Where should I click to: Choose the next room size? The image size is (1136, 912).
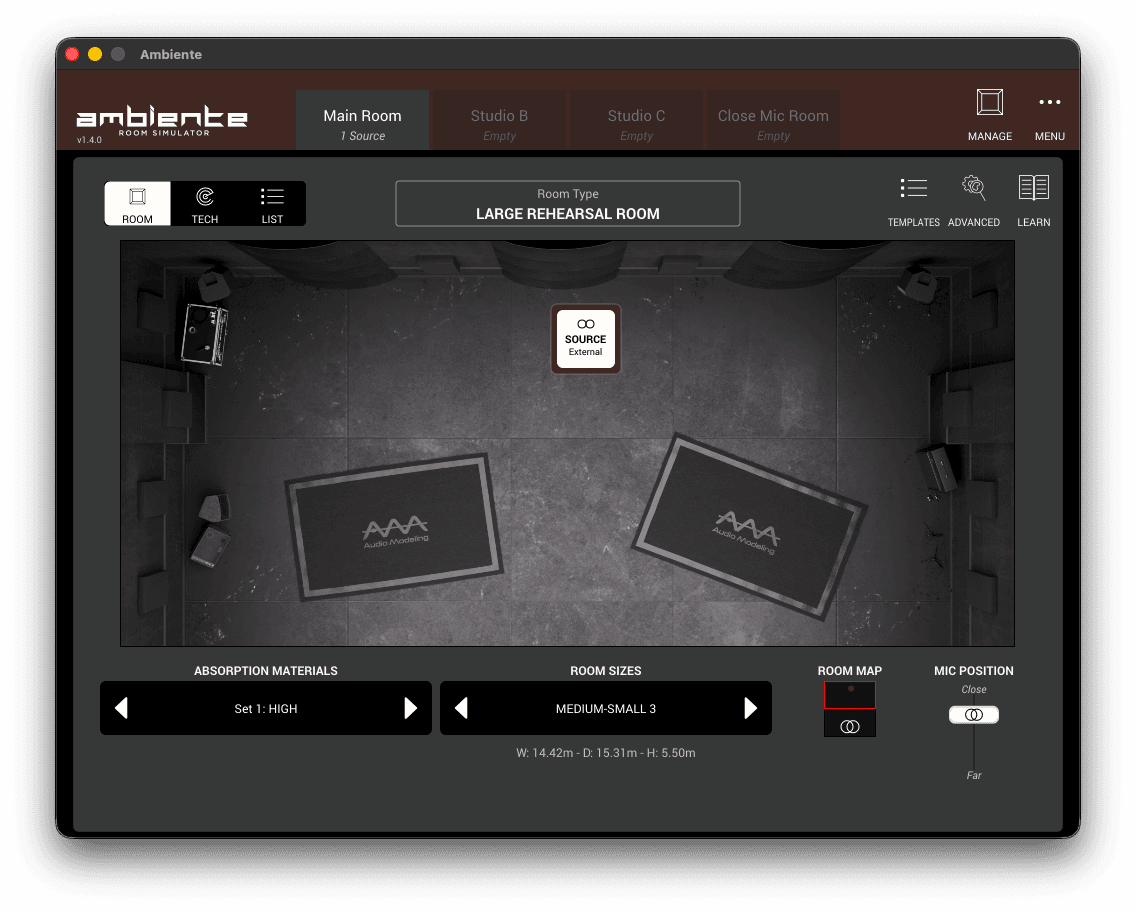coord(750,709)
